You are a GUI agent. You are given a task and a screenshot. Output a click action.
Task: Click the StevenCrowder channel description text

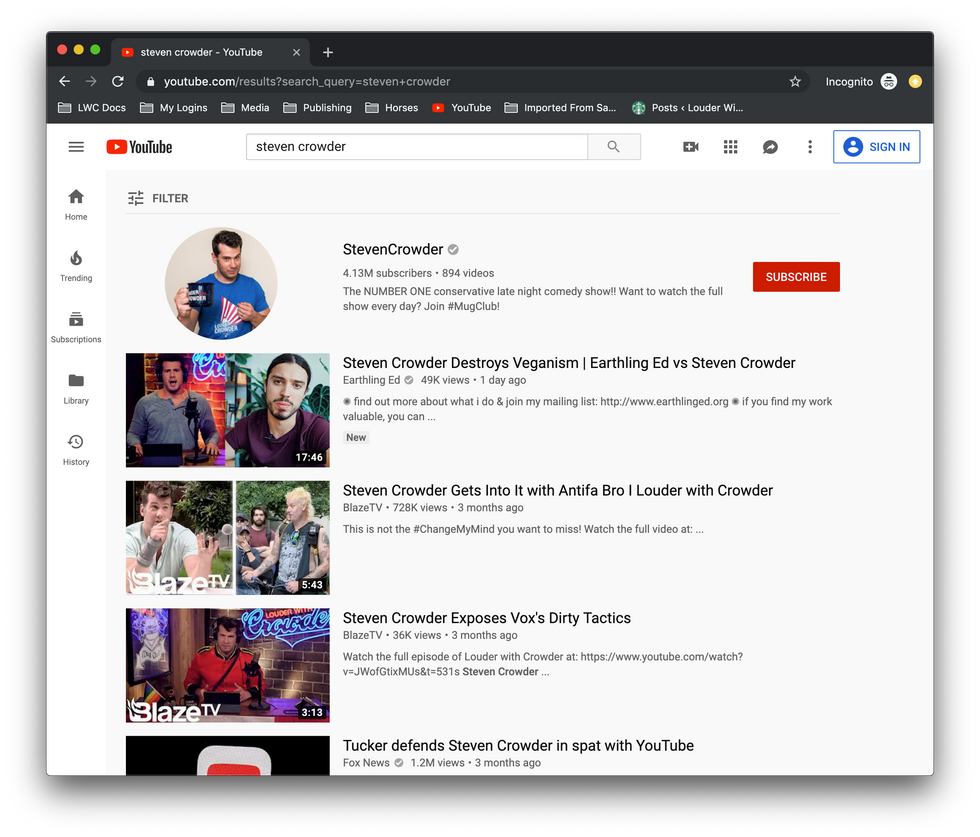(x=532, y=299)
